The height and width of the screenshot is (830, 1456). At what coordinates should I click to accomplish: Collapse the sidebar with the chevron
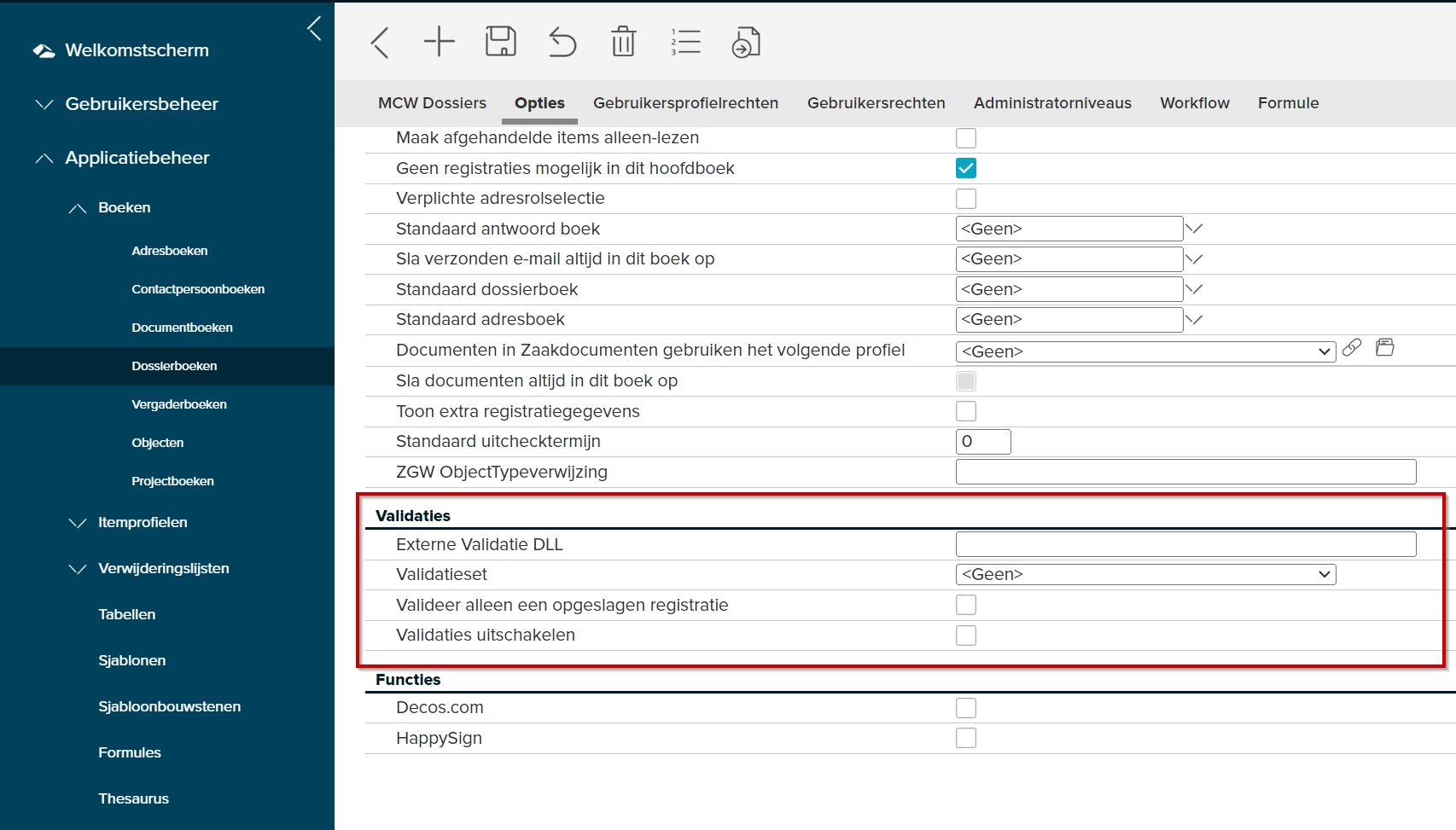314,28
